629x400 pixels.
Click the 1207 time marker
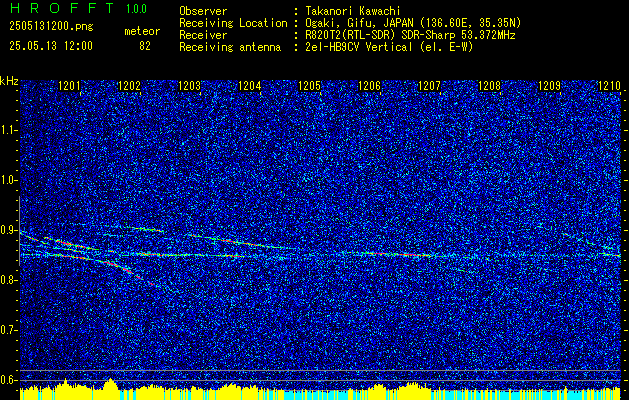[430, 86]
